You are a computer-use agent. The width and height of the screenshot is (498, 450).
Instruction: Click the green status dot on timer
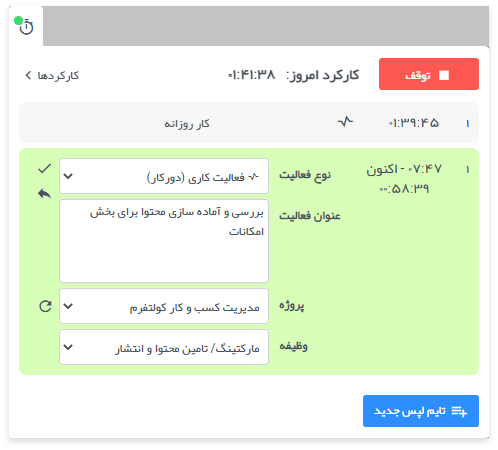[x=18, y=21]
